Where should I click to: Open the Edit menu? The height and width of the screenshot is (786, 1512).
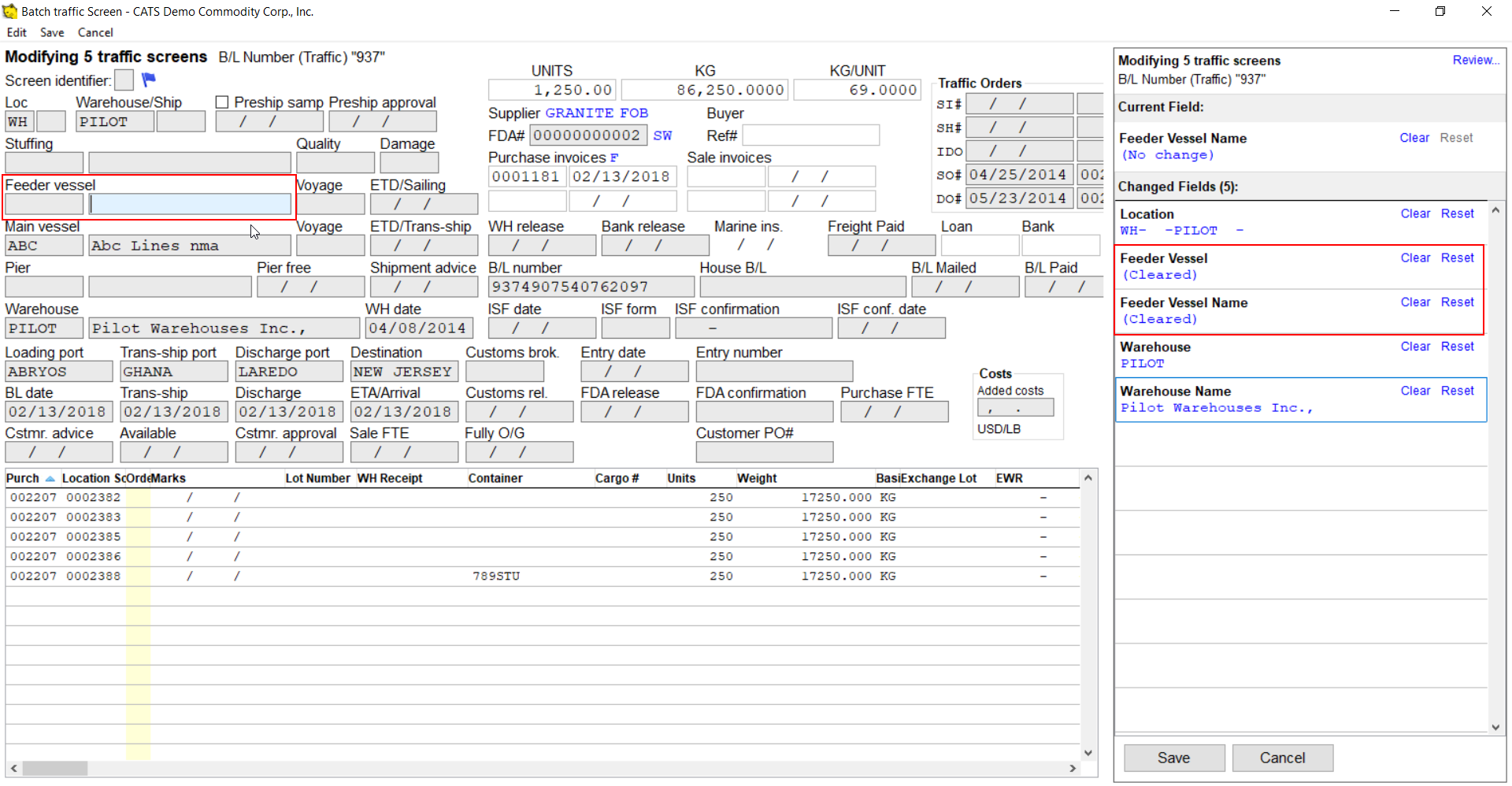[17, 32]
